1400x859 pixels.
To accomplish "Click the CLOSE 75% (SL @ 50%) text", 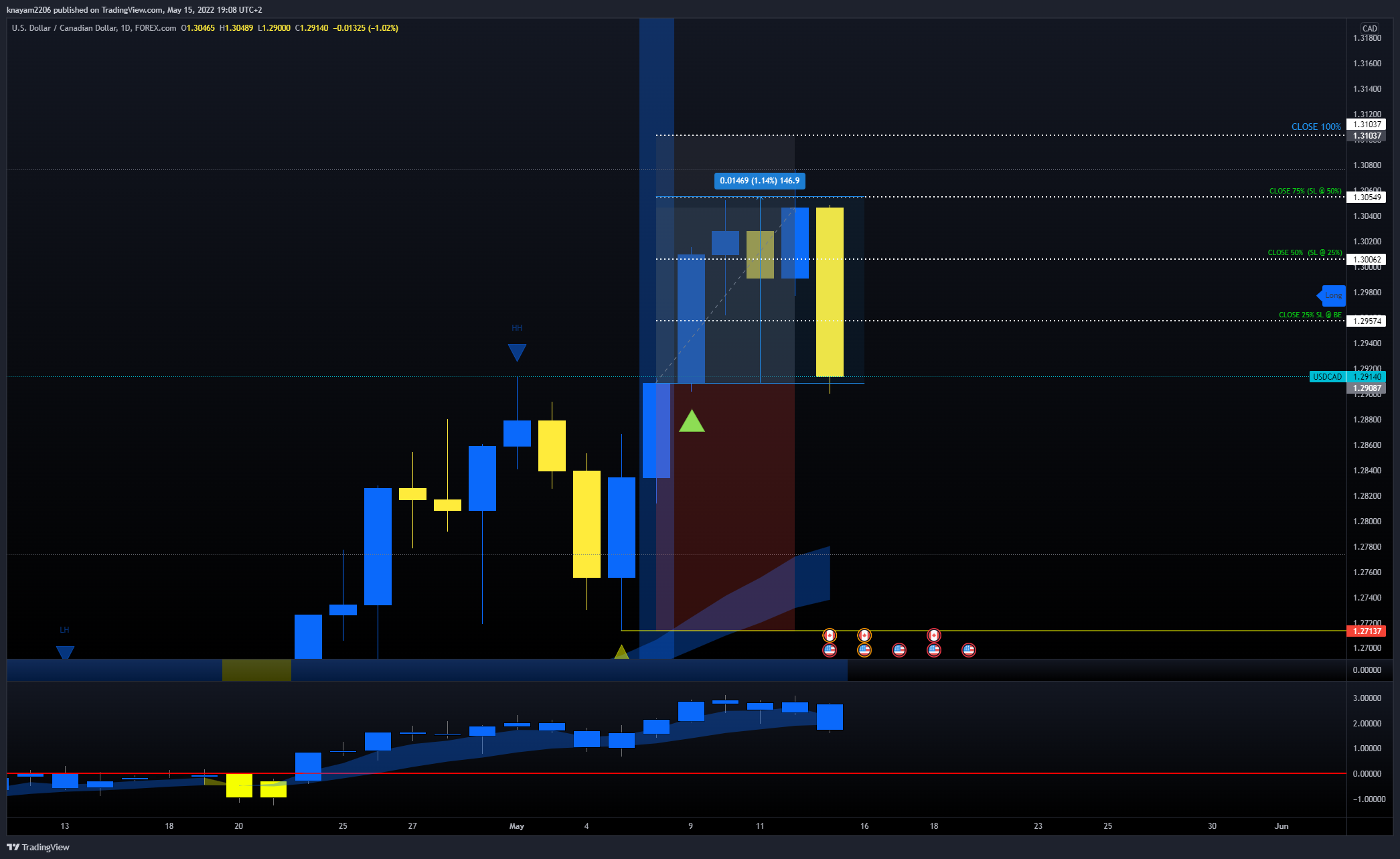I will click(1305, 191).
